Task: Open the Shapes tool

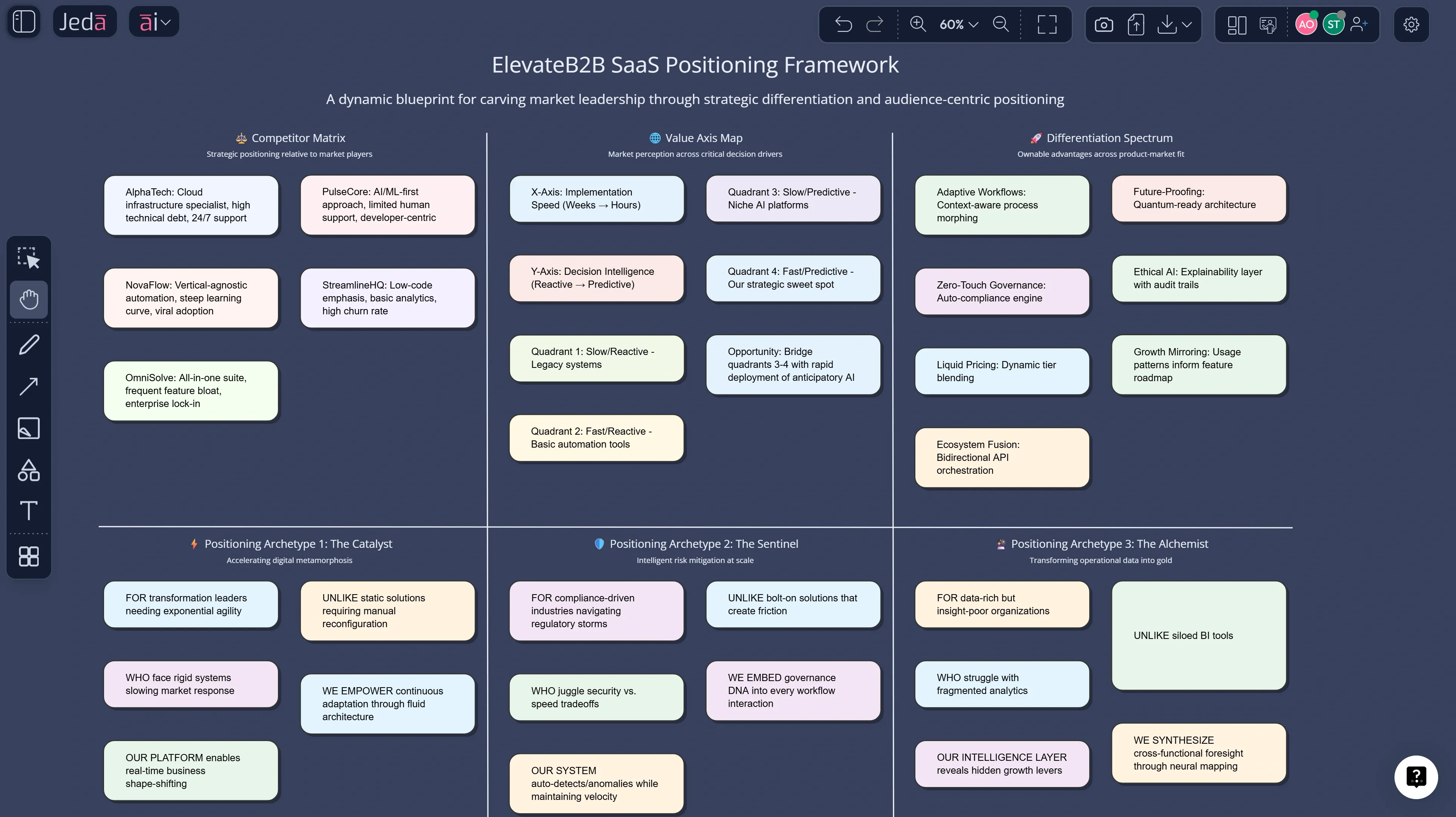Action: (x=28, y=470)
